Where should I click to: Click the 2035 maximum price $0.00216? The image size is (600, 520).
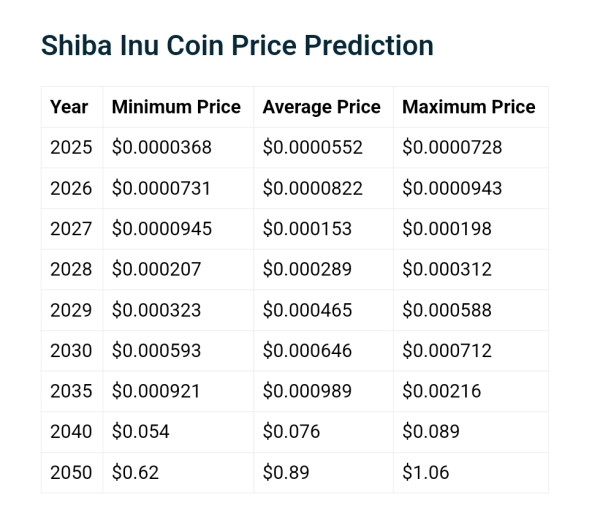(441, 391)
